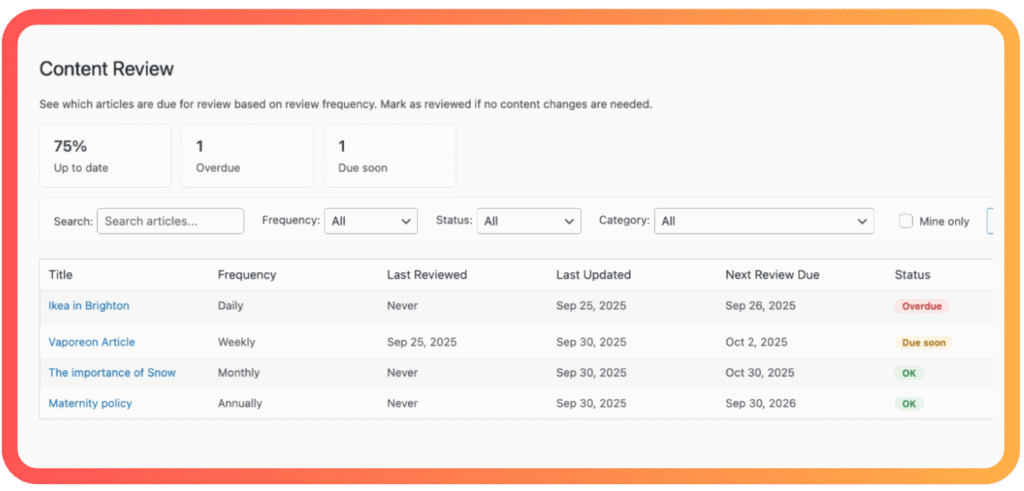The image size is (1024, 491).
Task: Enable the Mine only checkbox
Action: [906, 221]
